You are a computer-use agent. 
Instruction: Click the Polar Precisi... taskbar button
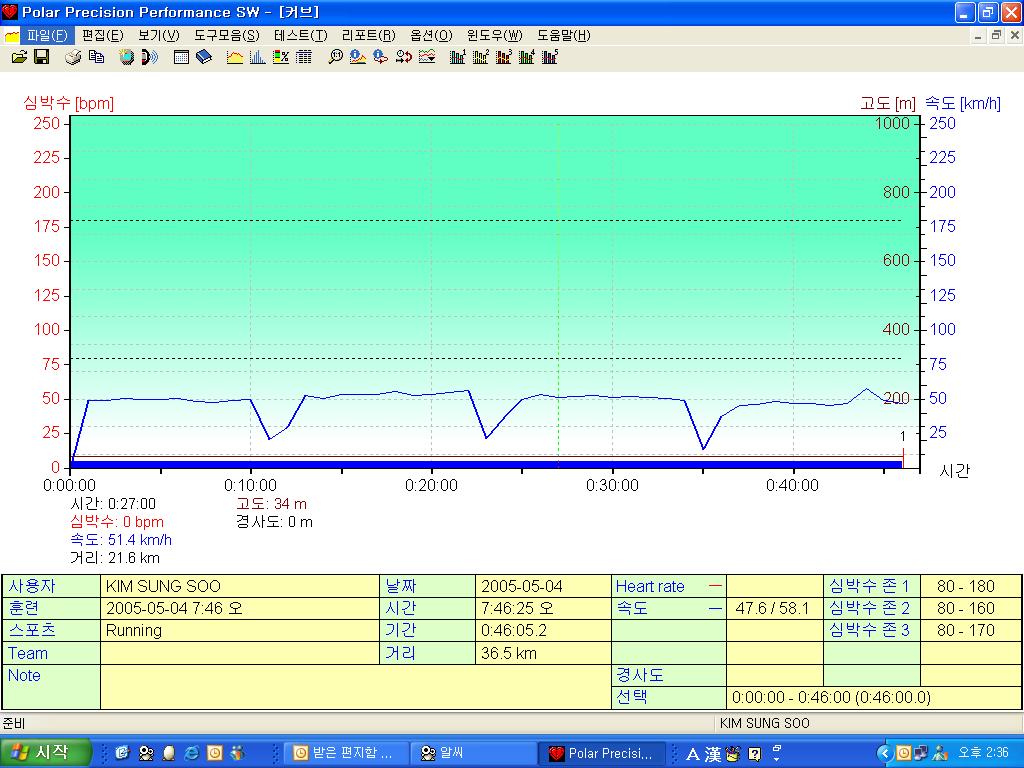[601, 753]
